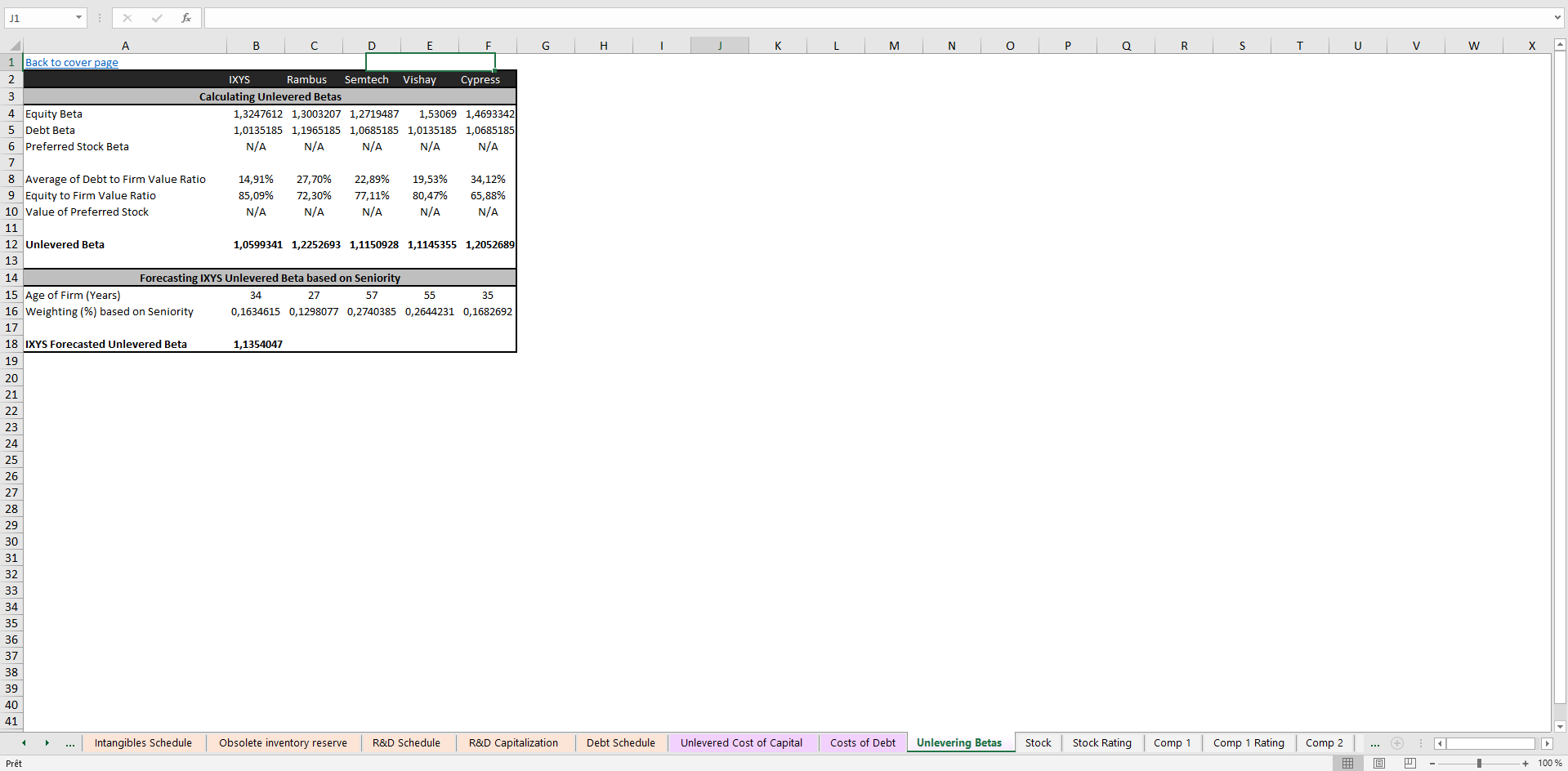Adjust the zoom slider handle

click(x=1479, y=763)
